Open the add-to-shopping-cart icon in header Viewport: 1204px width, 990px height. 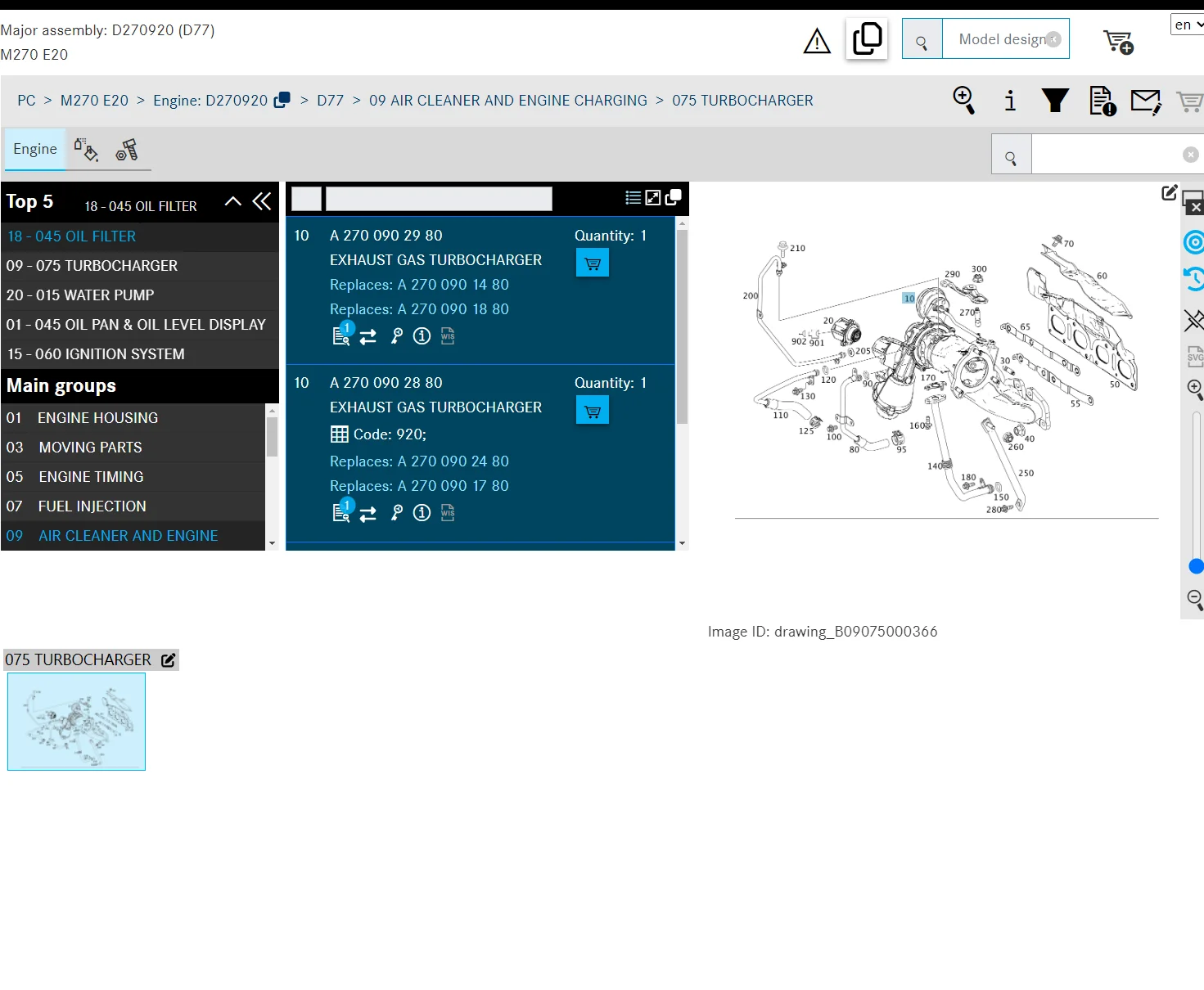click(1118, 41)
